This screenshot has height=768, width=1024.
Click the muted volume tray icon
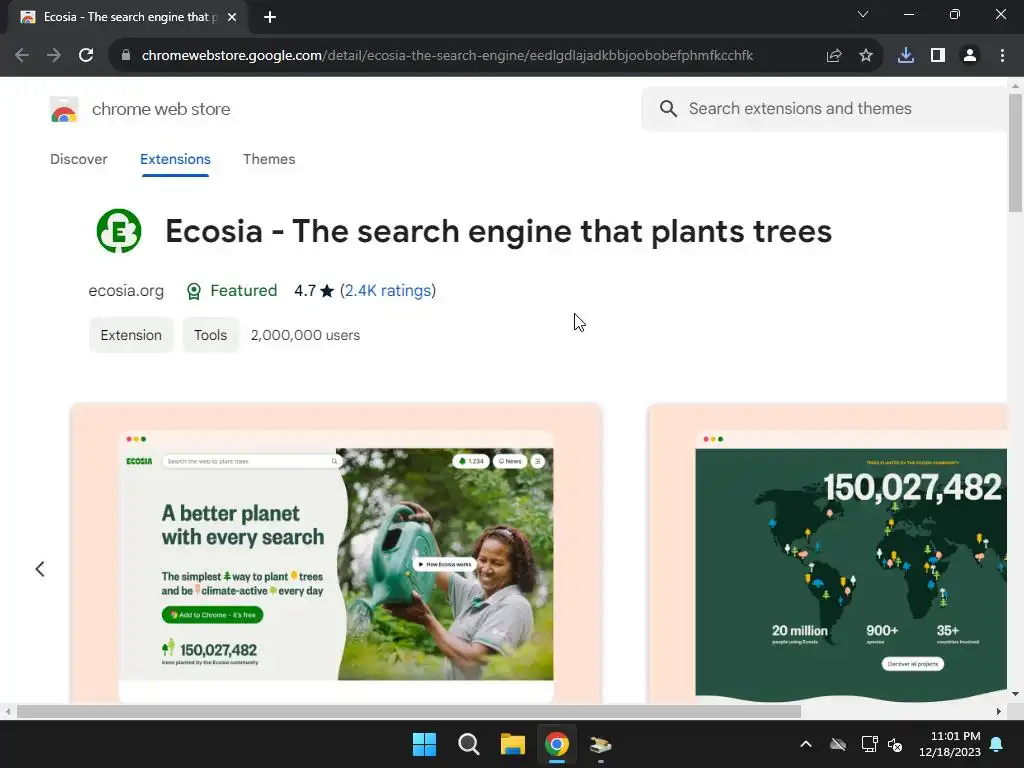tap(895, 744)
